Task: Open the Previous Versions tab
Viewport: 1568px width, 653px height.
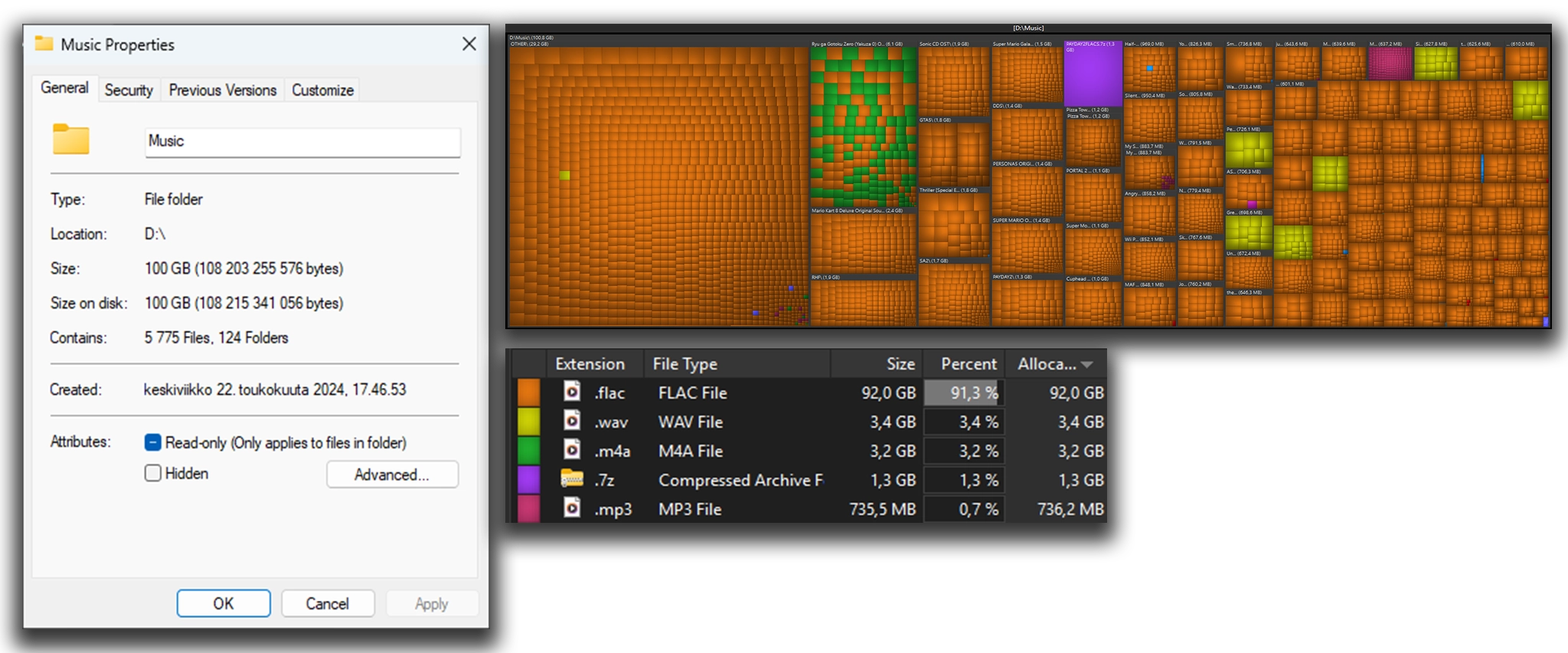Action: click(222, 90)
